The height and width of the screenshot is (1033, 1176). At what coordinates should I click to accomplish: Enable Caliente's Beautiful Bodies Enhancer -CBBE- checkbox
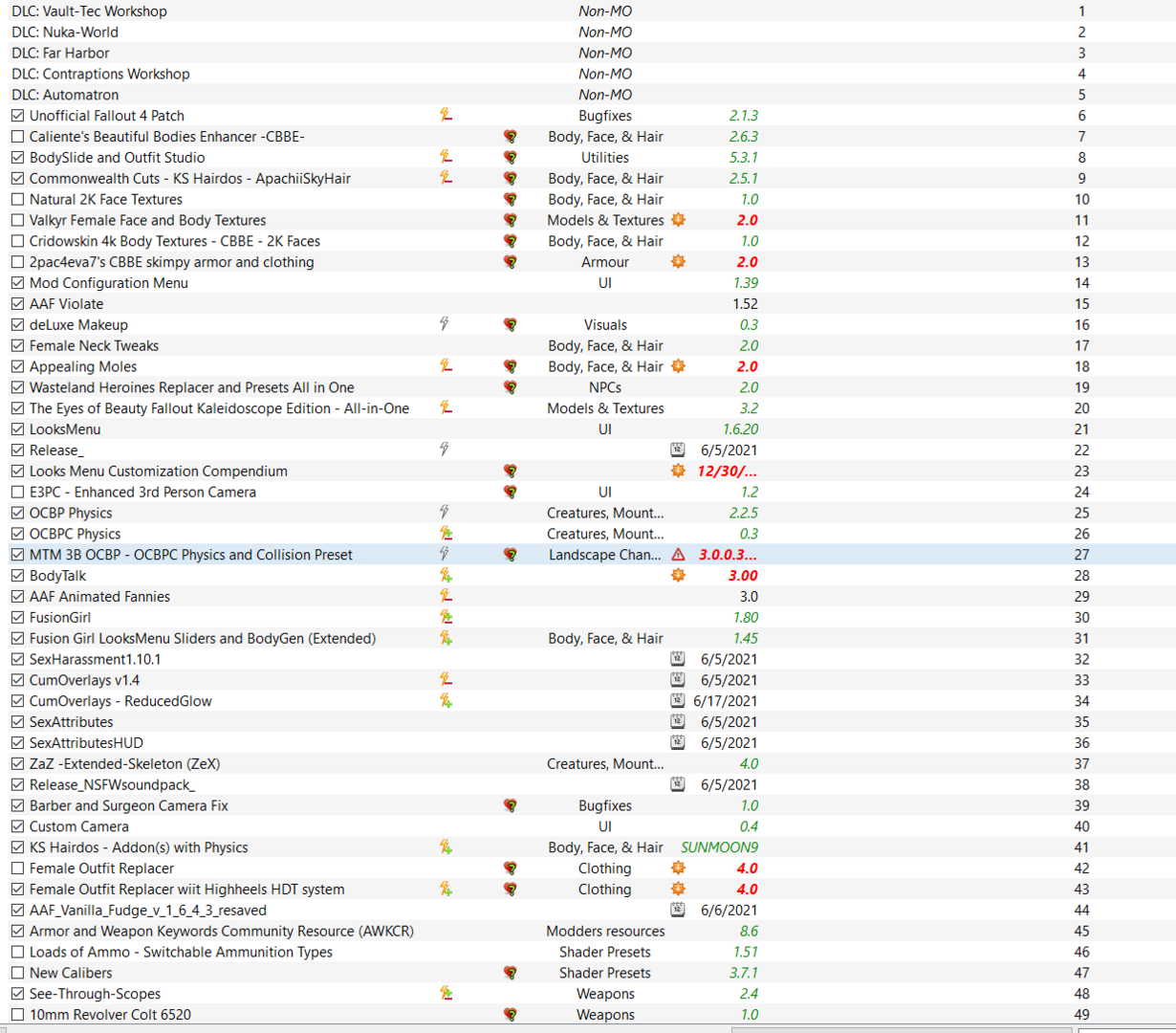click(x=17, y=137)
